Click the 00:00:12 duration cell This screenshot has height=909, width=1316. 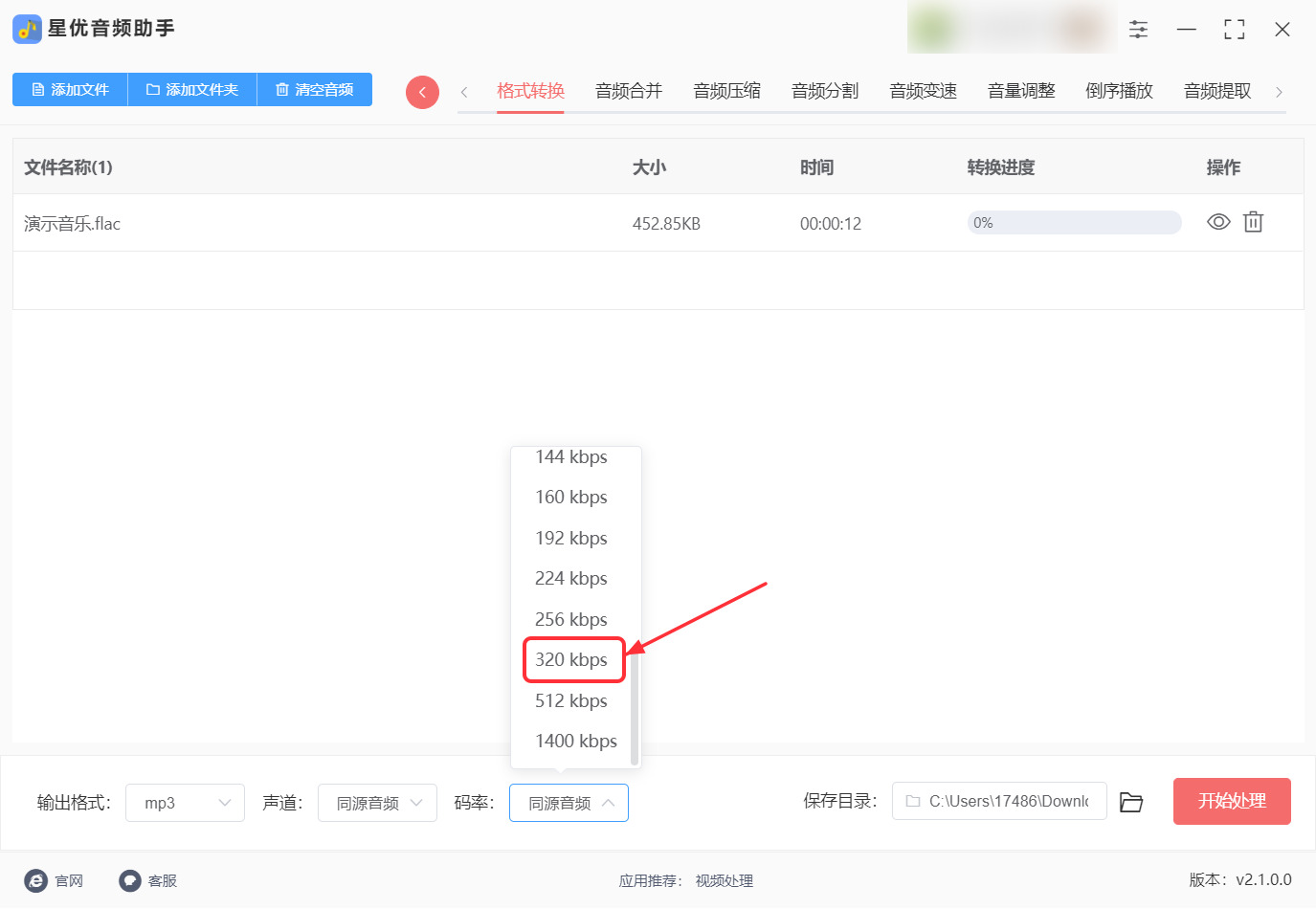point(831,224)
